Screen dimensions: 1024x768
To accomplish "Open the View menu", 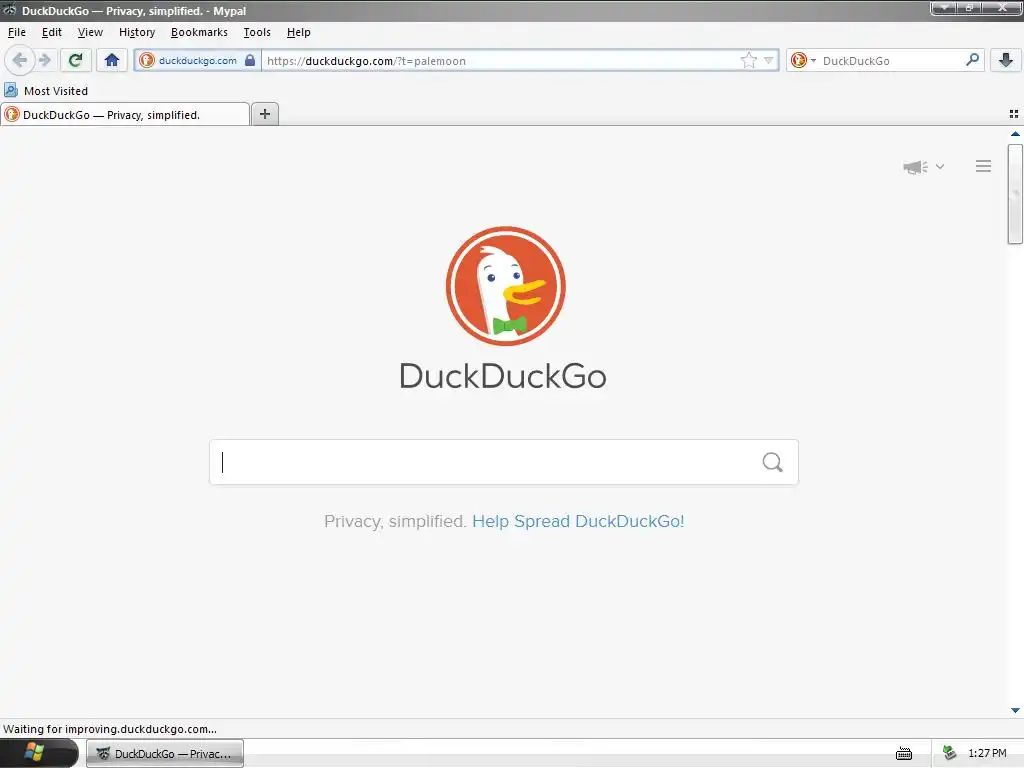I will (x=90, y=32).
